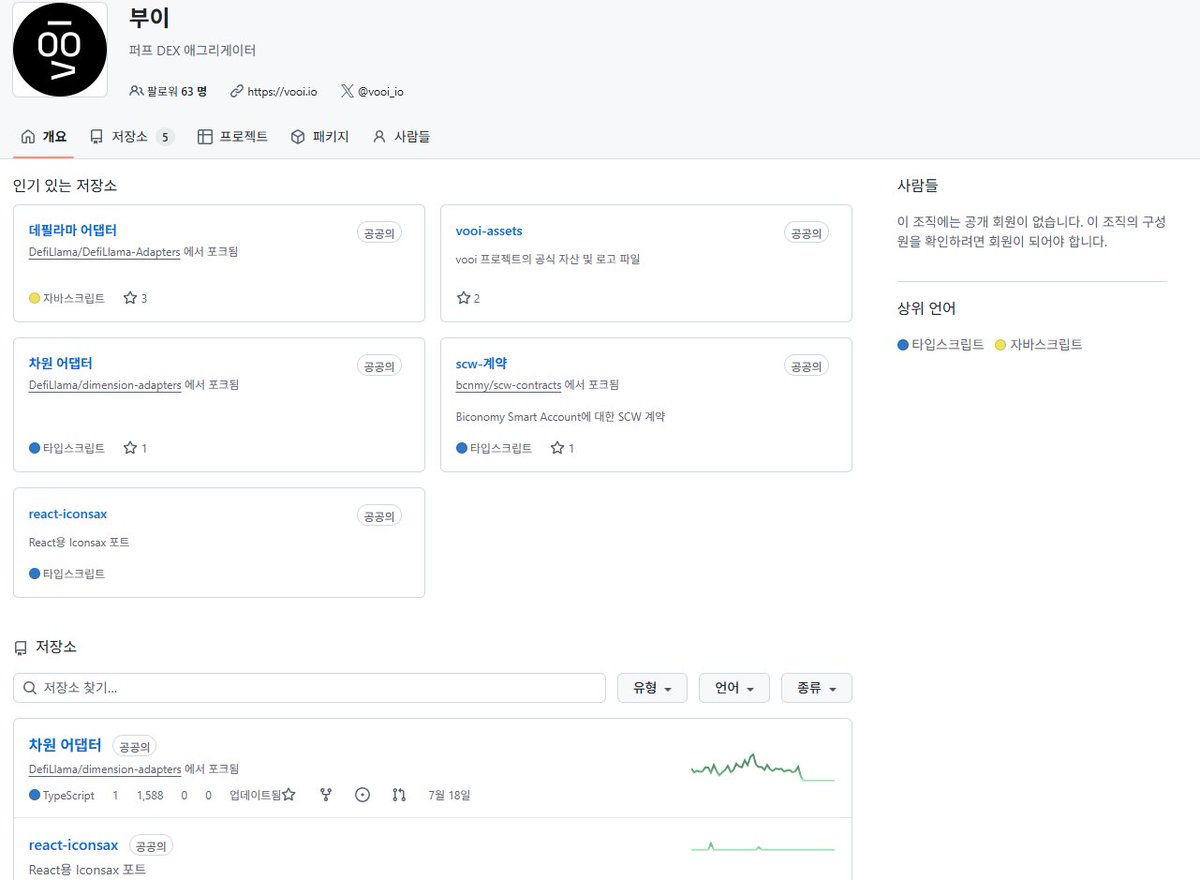Open 차원 어댑터 in the repository list
Image resolution: width=1200 pixels, height=880 pixels.
[65, 745]
